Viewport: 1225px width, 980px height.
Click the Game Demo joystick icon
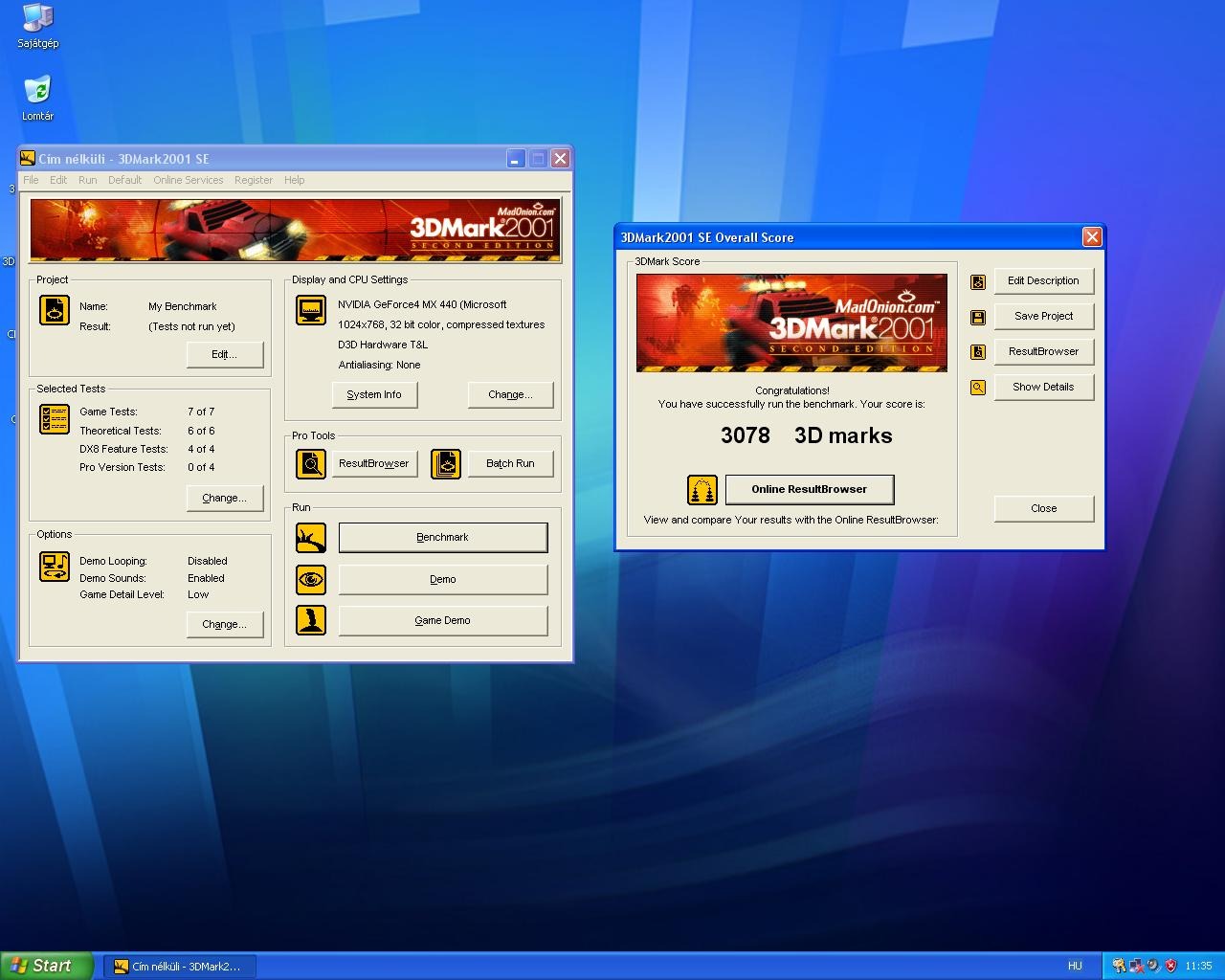coord(311,620)
